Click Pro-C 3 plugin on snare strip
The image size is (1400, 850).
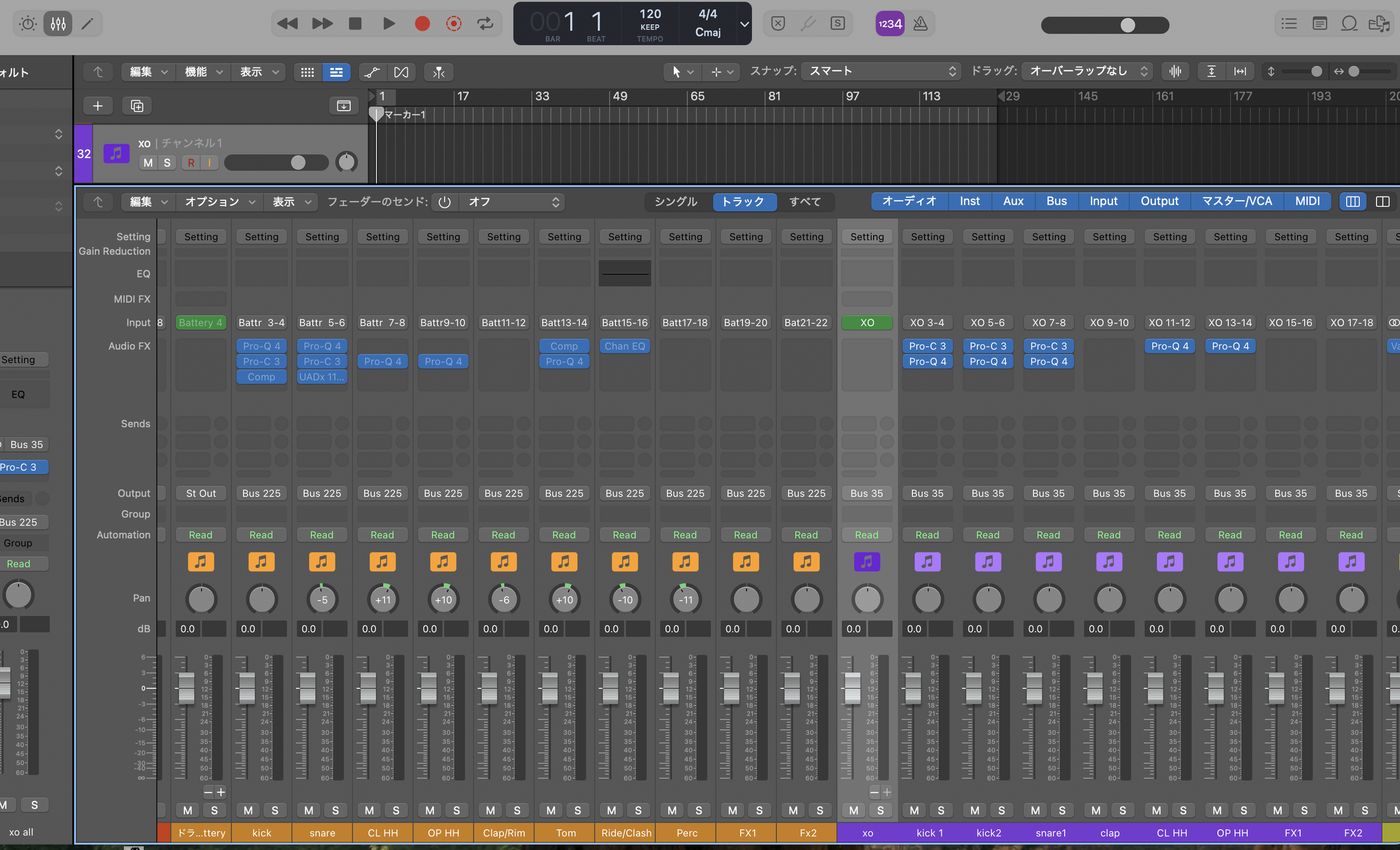[x=322, y=361]
